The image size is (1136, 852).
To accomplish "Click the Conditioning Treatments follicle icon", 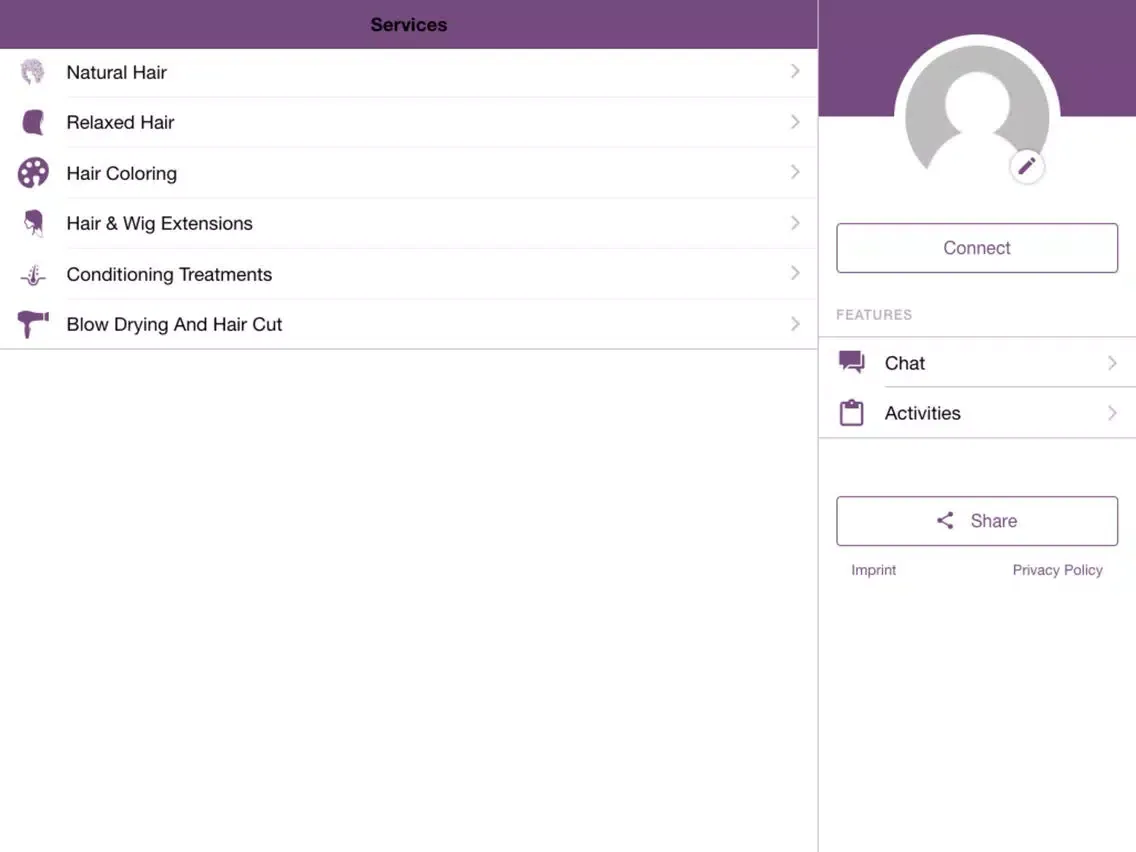I will [x=33, y=274].
